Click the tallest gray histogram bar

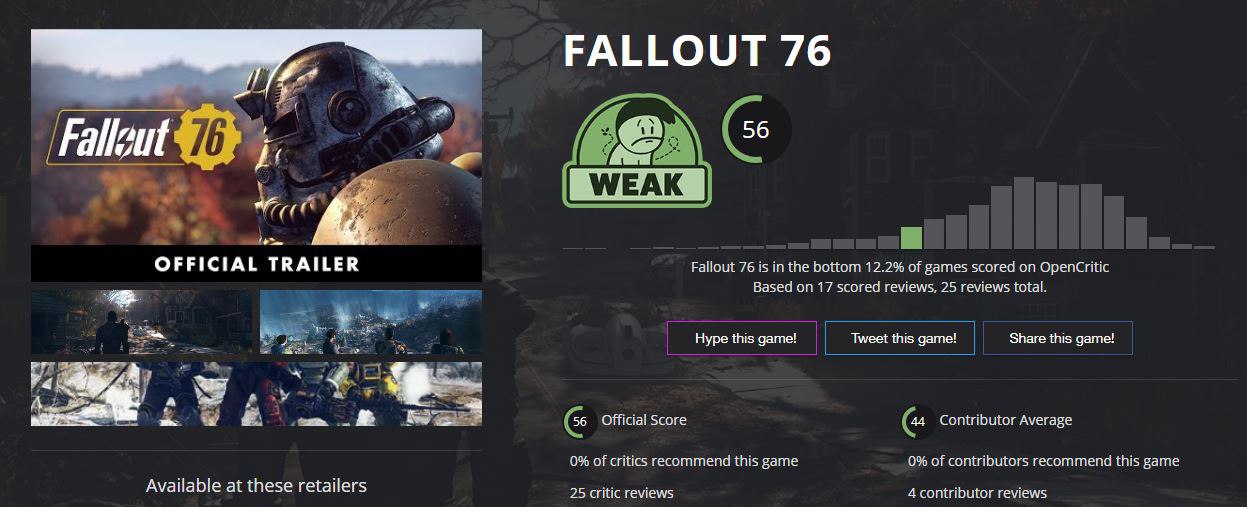(x=1024, y=213)
